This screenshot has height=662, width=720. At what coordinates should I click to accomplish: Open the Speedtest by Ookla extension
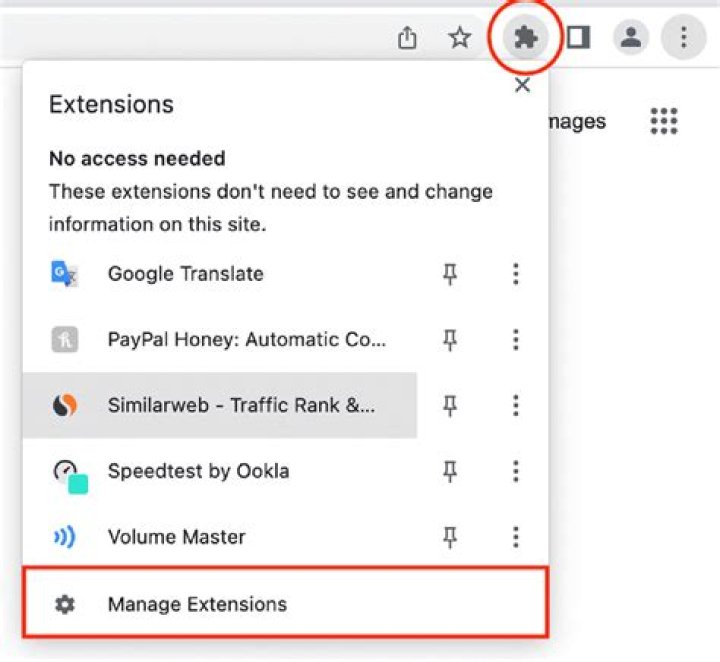point(219,471)
